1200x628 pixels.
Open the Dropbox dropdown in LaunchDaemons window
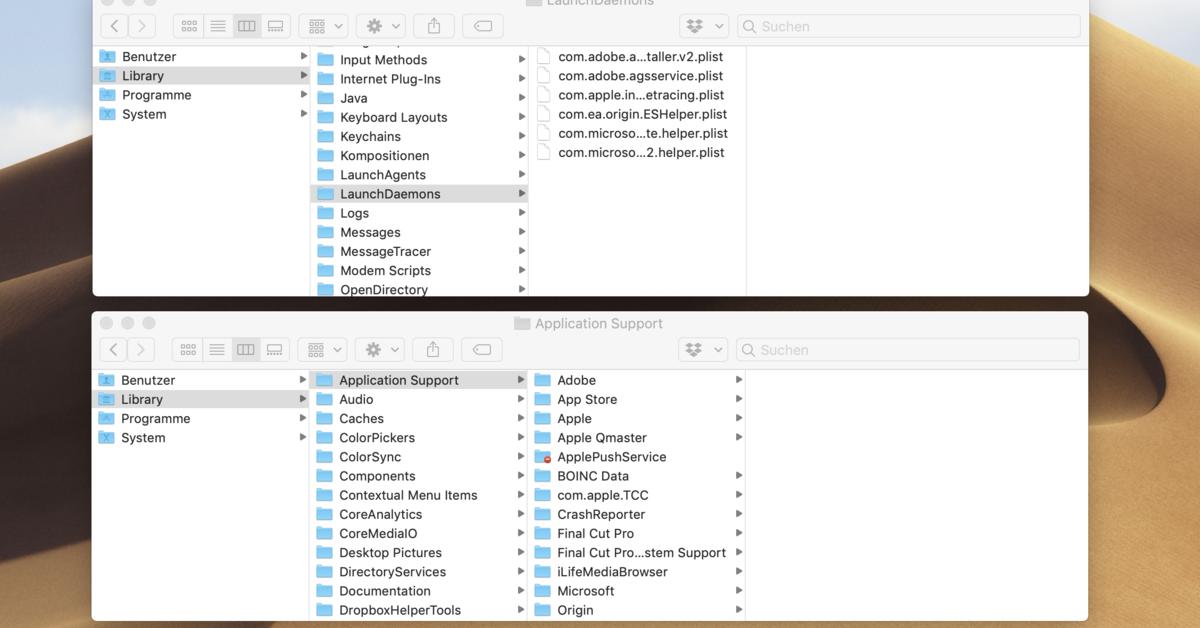(x=703, y=26)
